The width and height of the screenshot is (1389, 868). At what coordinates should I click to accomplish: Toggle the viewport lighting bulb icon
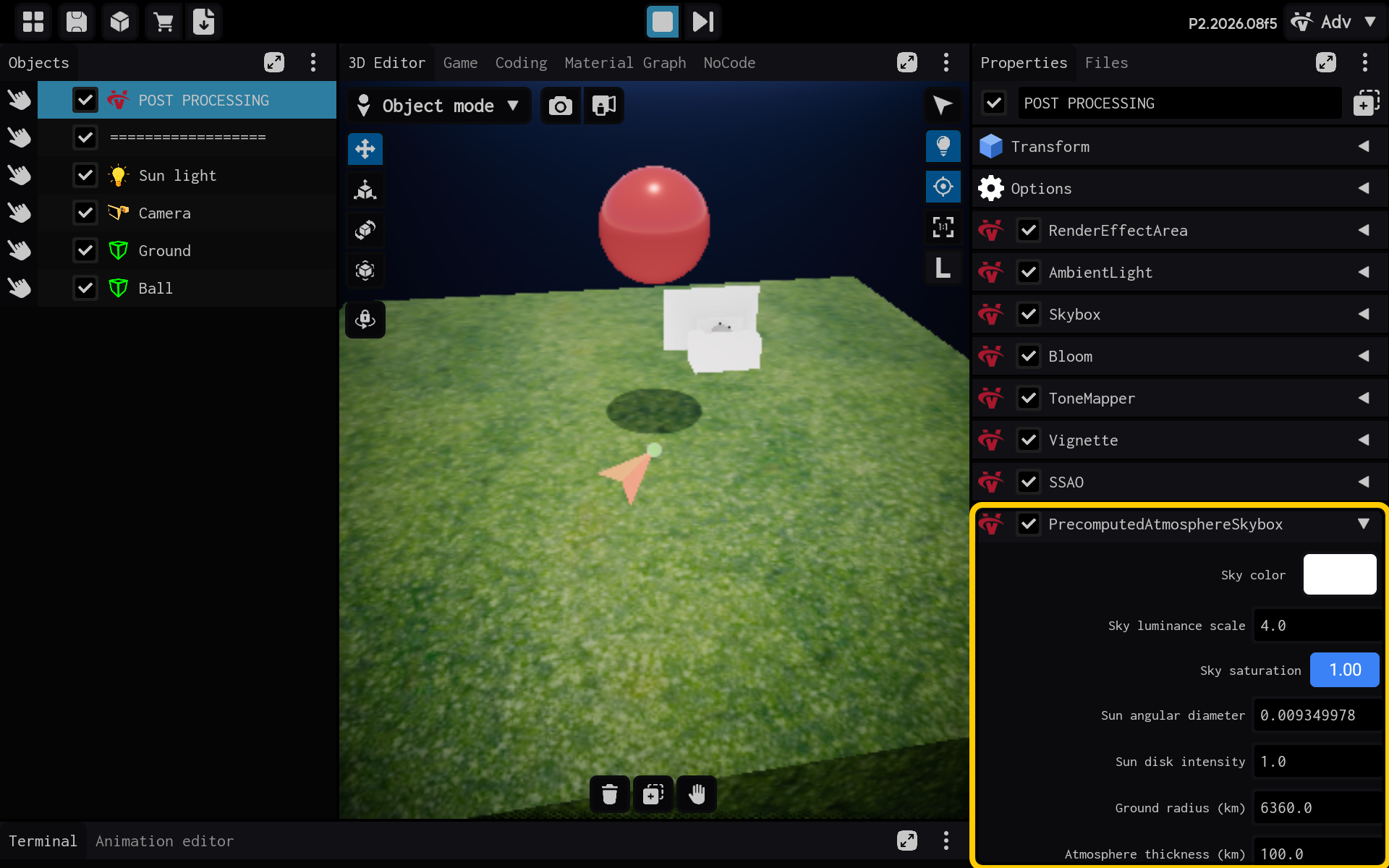coord(943,146)
